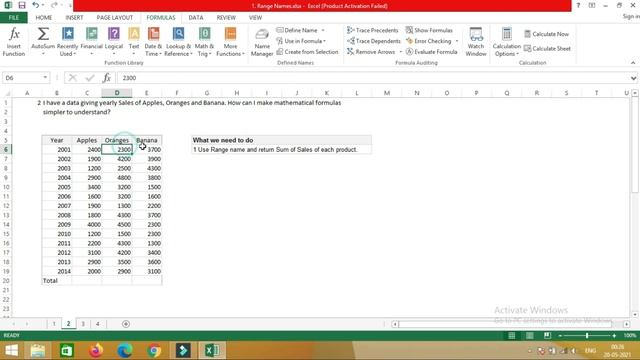Open Chrome from taskbar
Image resolution: width=640 pixels, height=360 pixels.
[x=154, y=351]
